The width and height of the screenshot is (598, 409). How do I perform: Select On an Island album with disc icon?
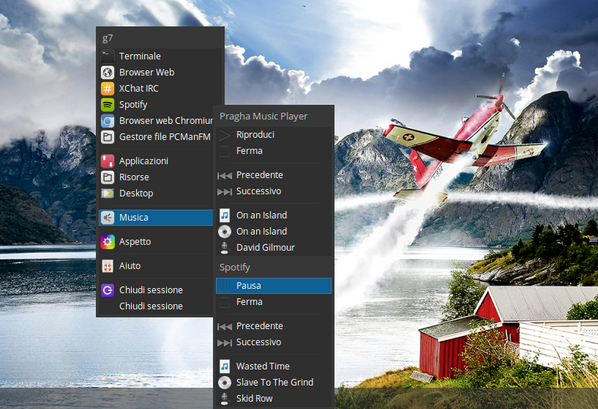274,231
